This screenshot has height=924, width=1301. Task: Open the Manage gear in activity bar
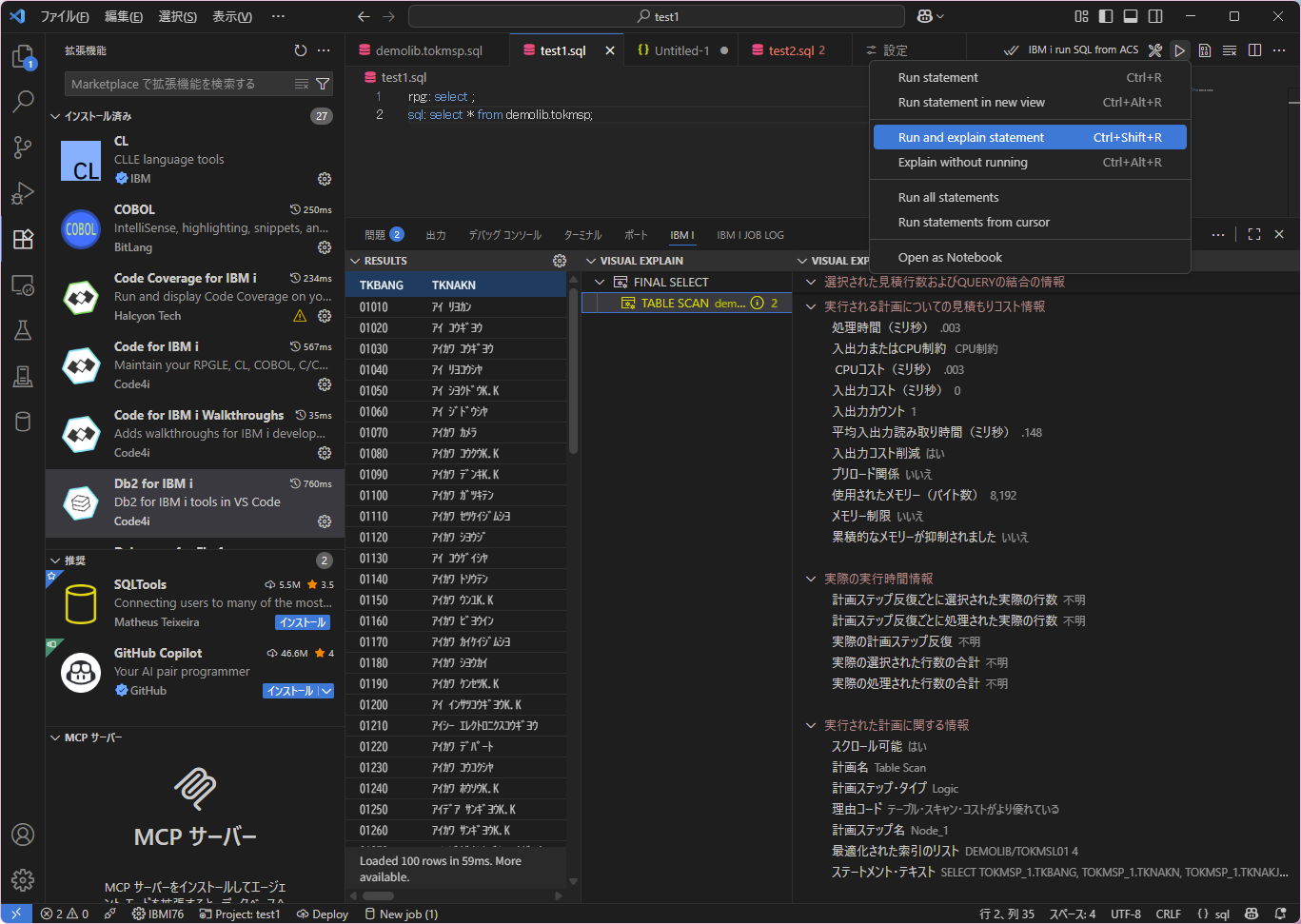click(23, 879)
